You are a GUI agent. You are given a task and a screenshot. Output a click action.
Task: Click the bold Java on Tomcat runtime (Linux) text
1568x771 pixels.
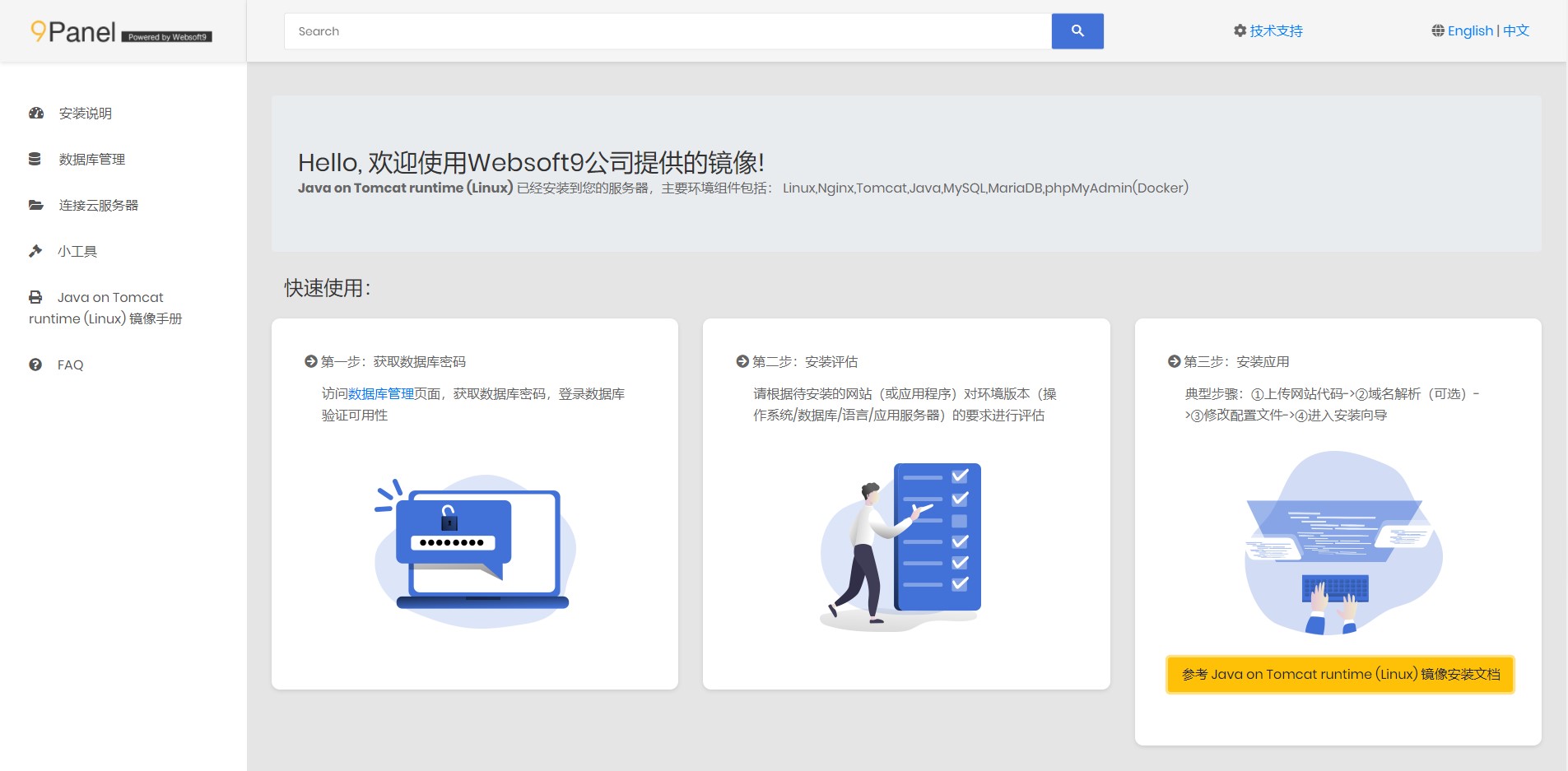tap(405, 188)
